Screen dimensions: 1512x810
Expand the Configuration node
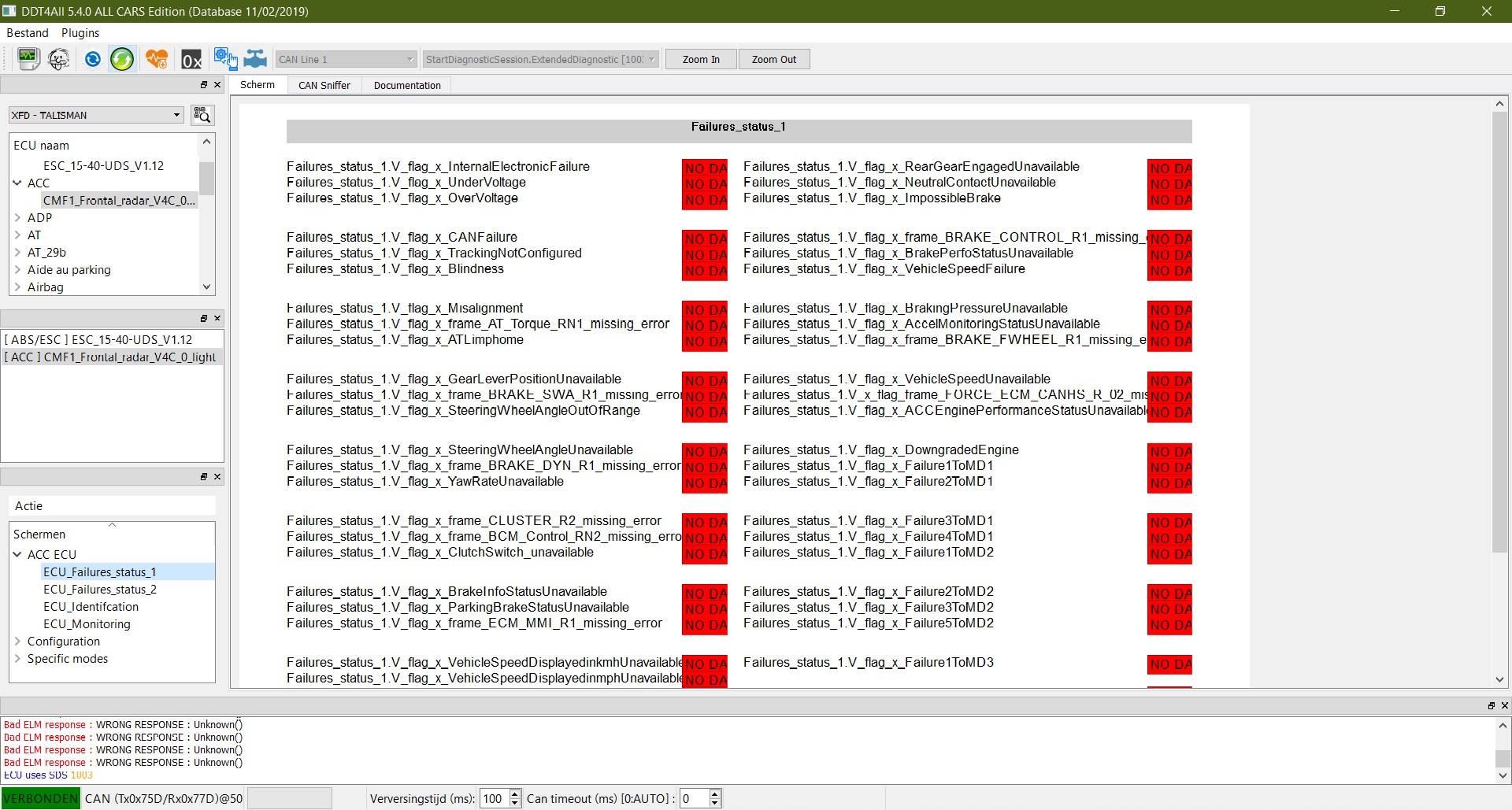coord(17,641)
